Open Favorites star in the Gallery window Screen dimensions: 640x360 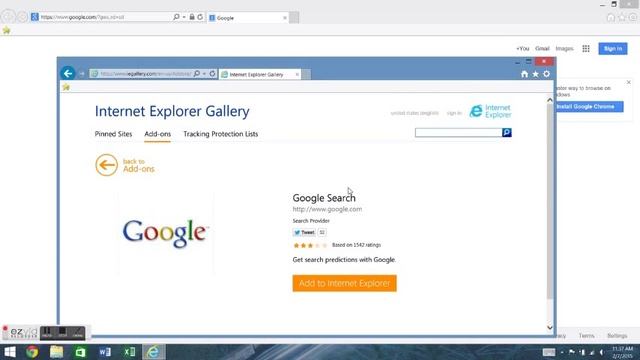pyautogui.click(x=536, y=74)
